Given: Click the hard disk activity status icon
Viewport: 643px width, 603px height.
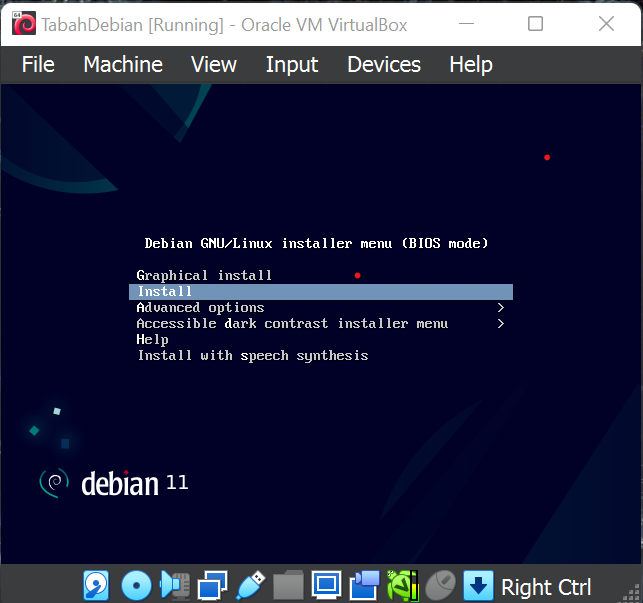Looking at the screenshot, I should (x=96, y=585).
